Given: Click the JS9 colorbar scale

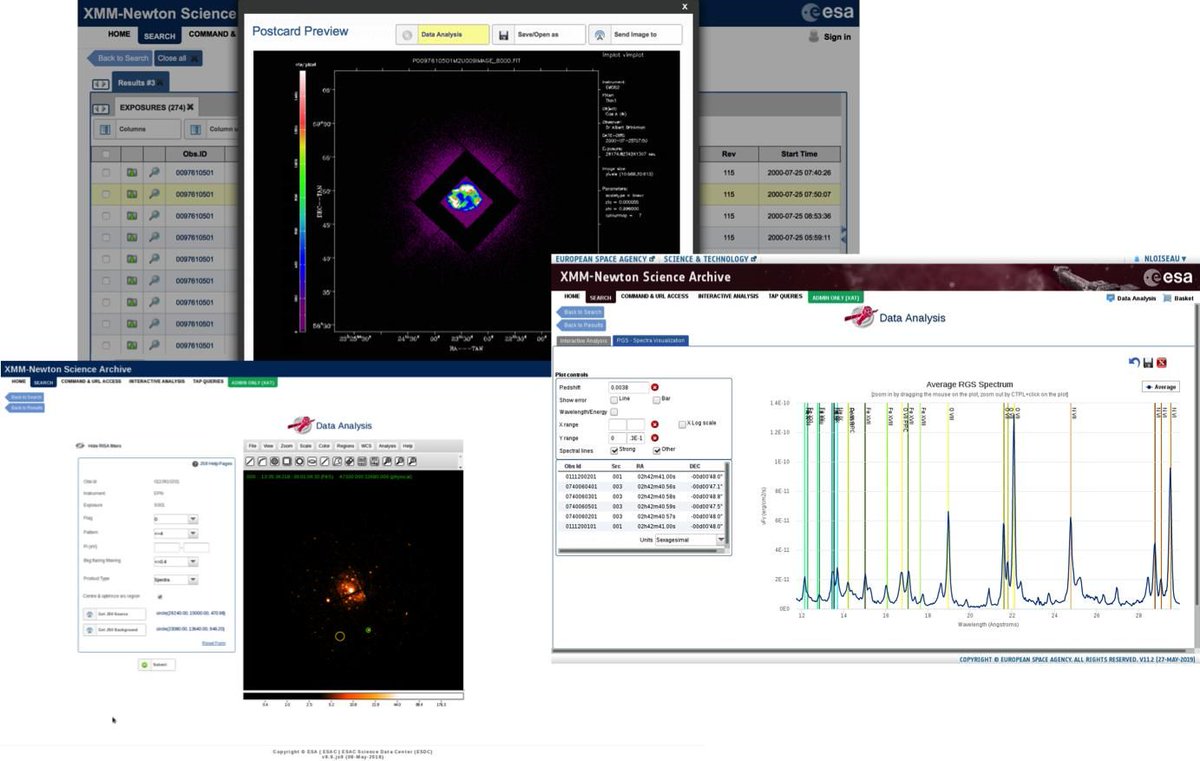Looking at the screenshot, I should [353, 695].
